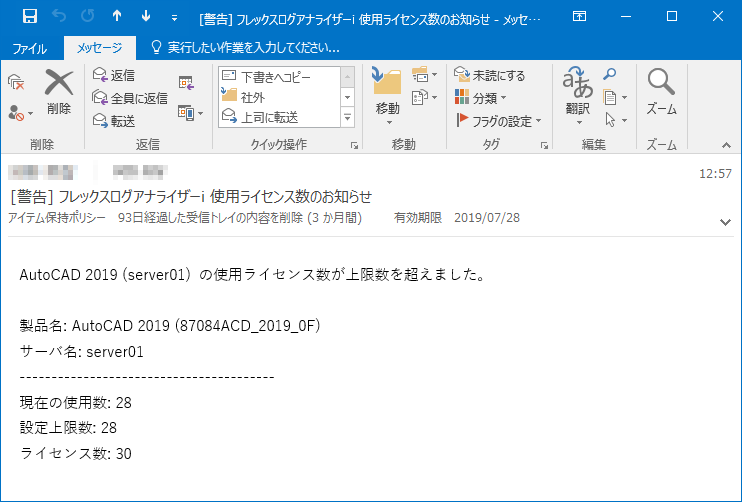Click the ribbon display options icon
742x502 pixels.
click(x=579, y=17)
